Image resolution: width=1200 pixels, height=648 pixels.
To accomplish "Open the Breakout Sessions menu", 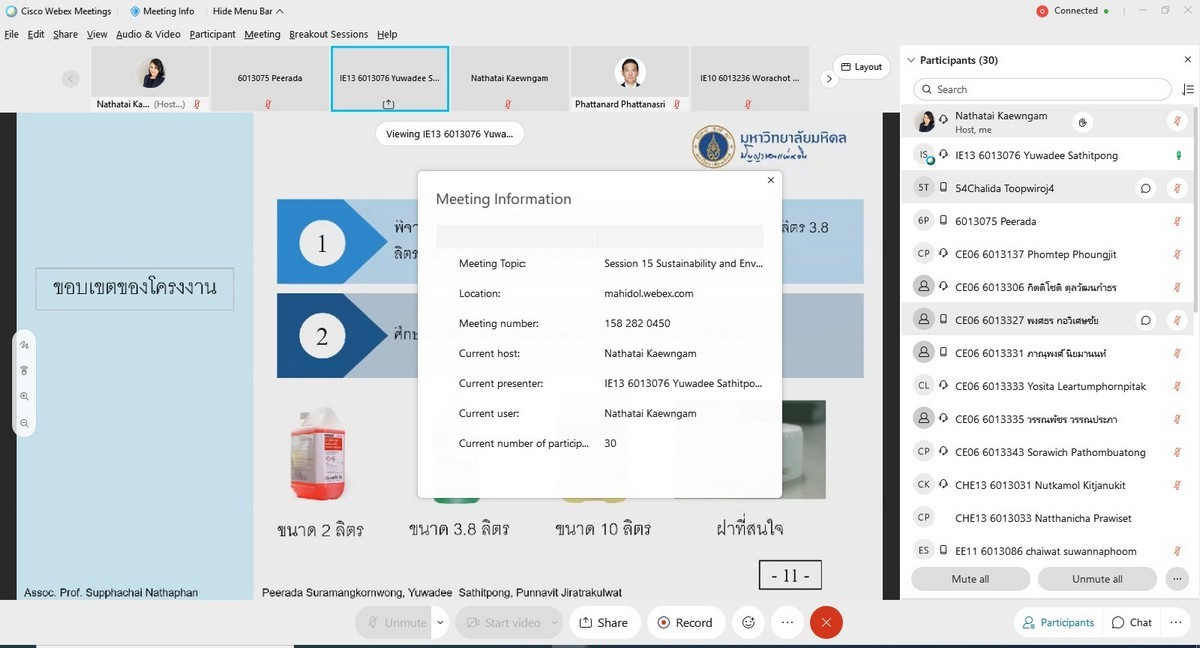I will click(x=328, y=34).
